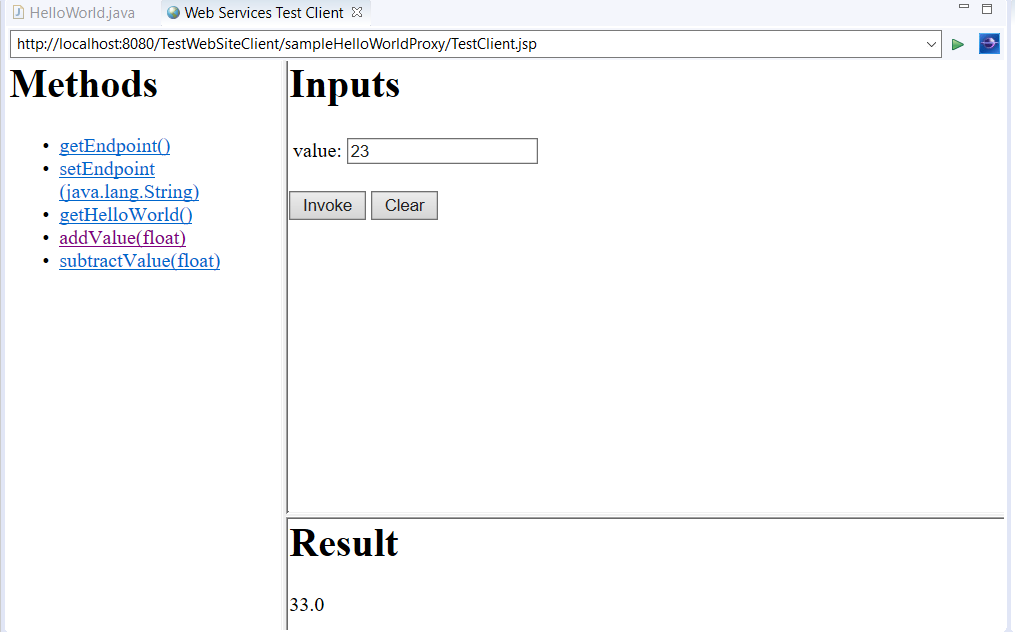Clear the input values
Screen dimensions: 1015x632
tap(404, 205)
